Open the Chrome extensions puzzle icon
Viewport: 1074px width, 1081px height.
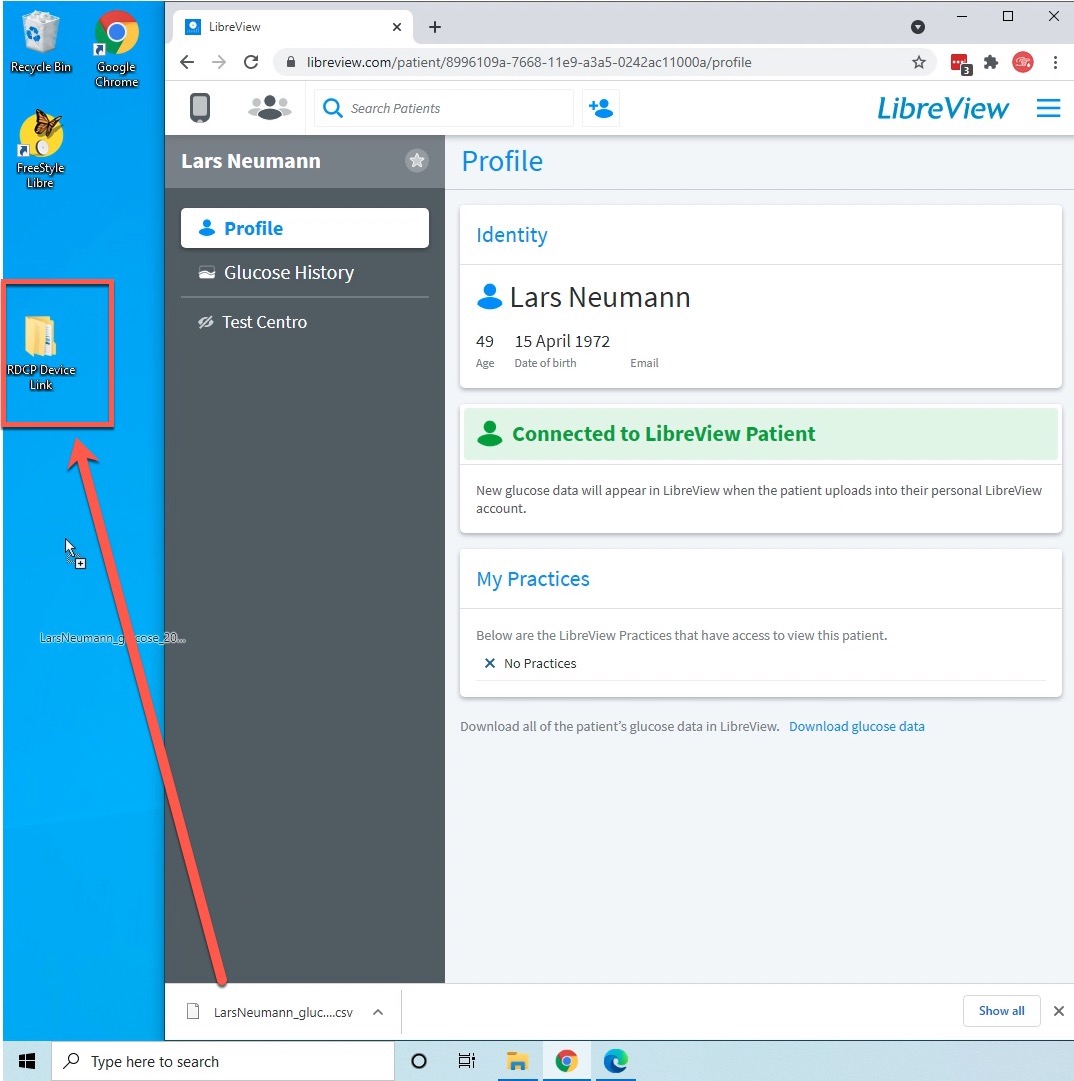tap(991, 62)
